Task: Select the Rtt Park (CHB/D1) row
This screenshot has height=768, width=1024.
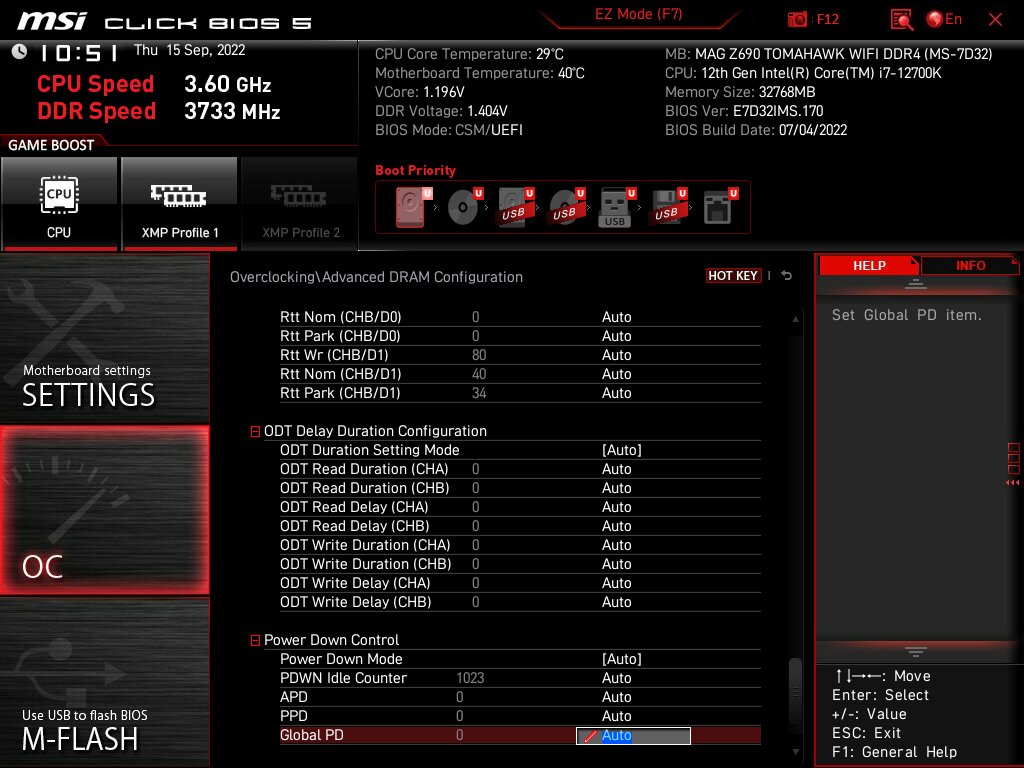Action: point(520,392)
